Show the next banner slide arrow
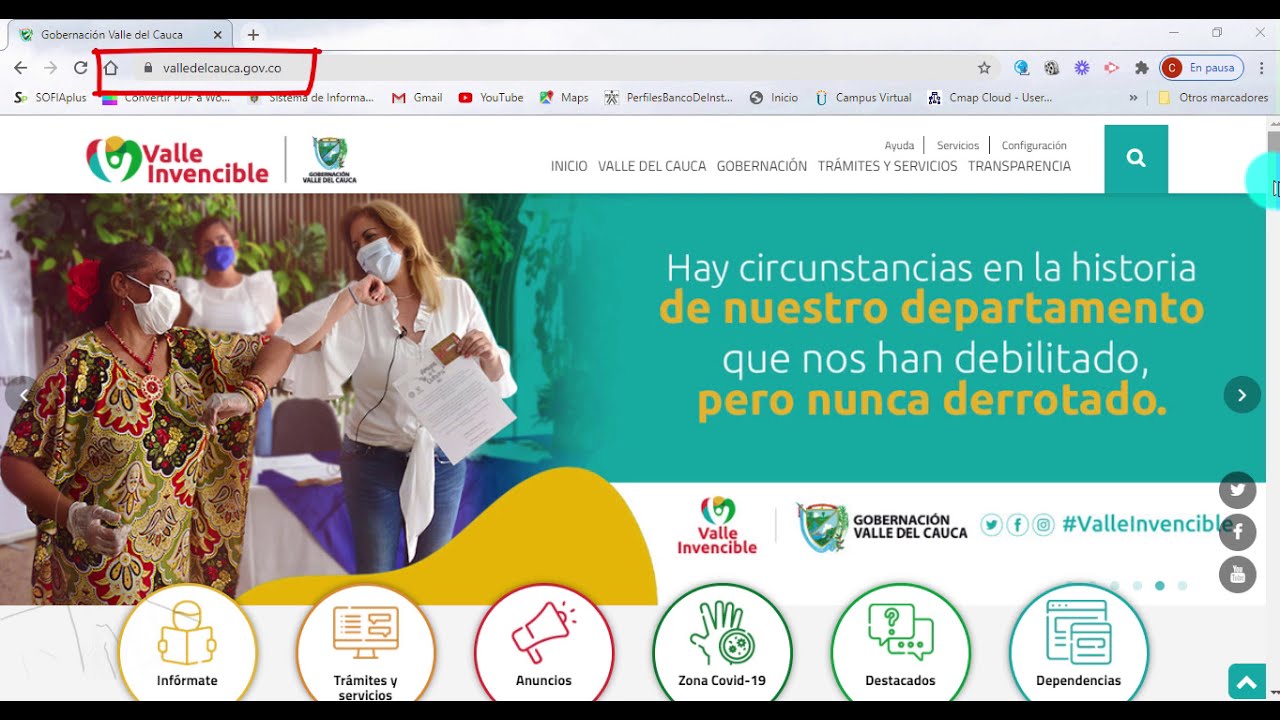1280x720 pixels. point(1242,395)
